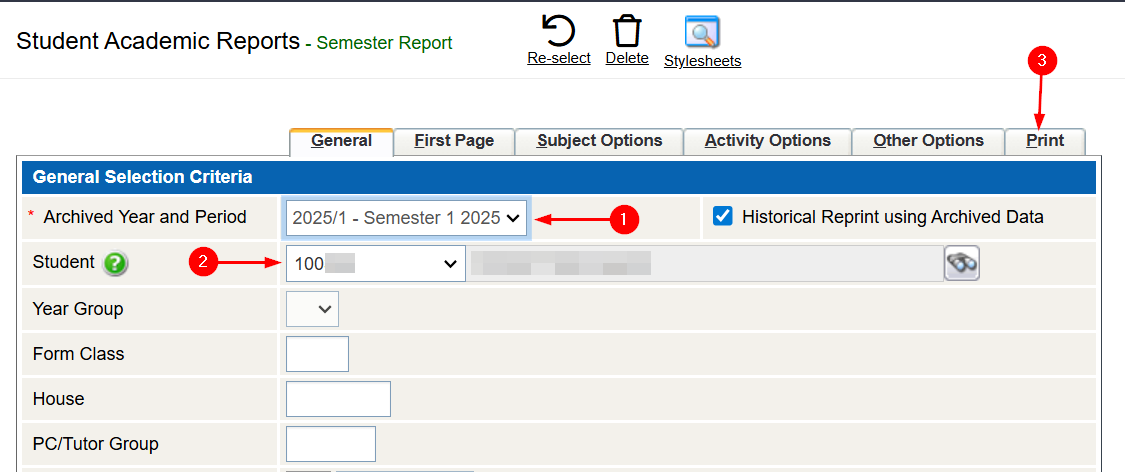Go to the Activity Options tab
This screenshot has width=1125, height=472.
pos(767,141)
